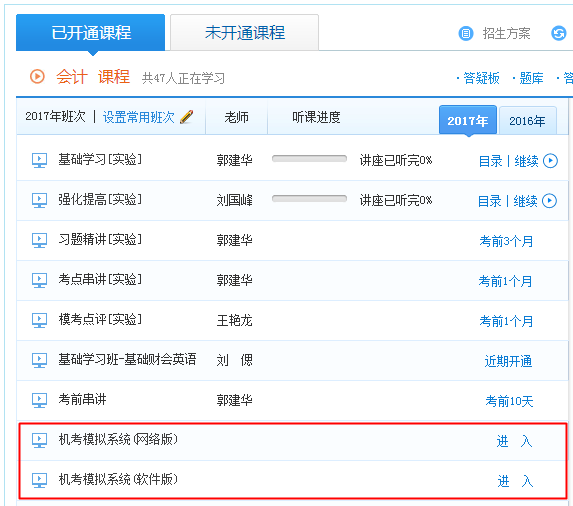Click the refresh icon at top right
Screen dimensions: 573x506
tap(558, 34)
